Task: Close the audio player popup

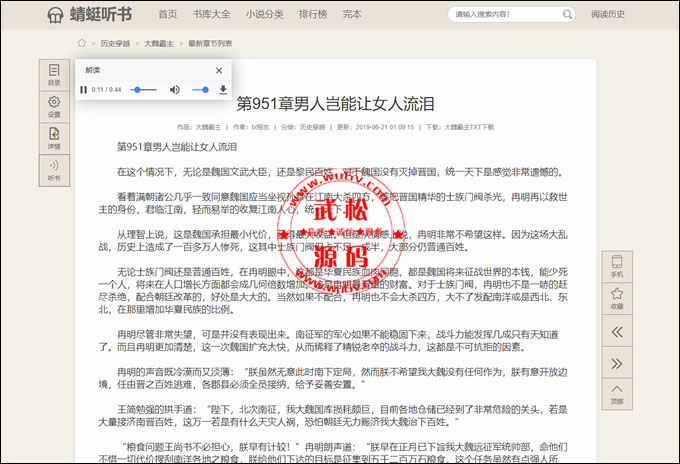Action: (219, 70)
